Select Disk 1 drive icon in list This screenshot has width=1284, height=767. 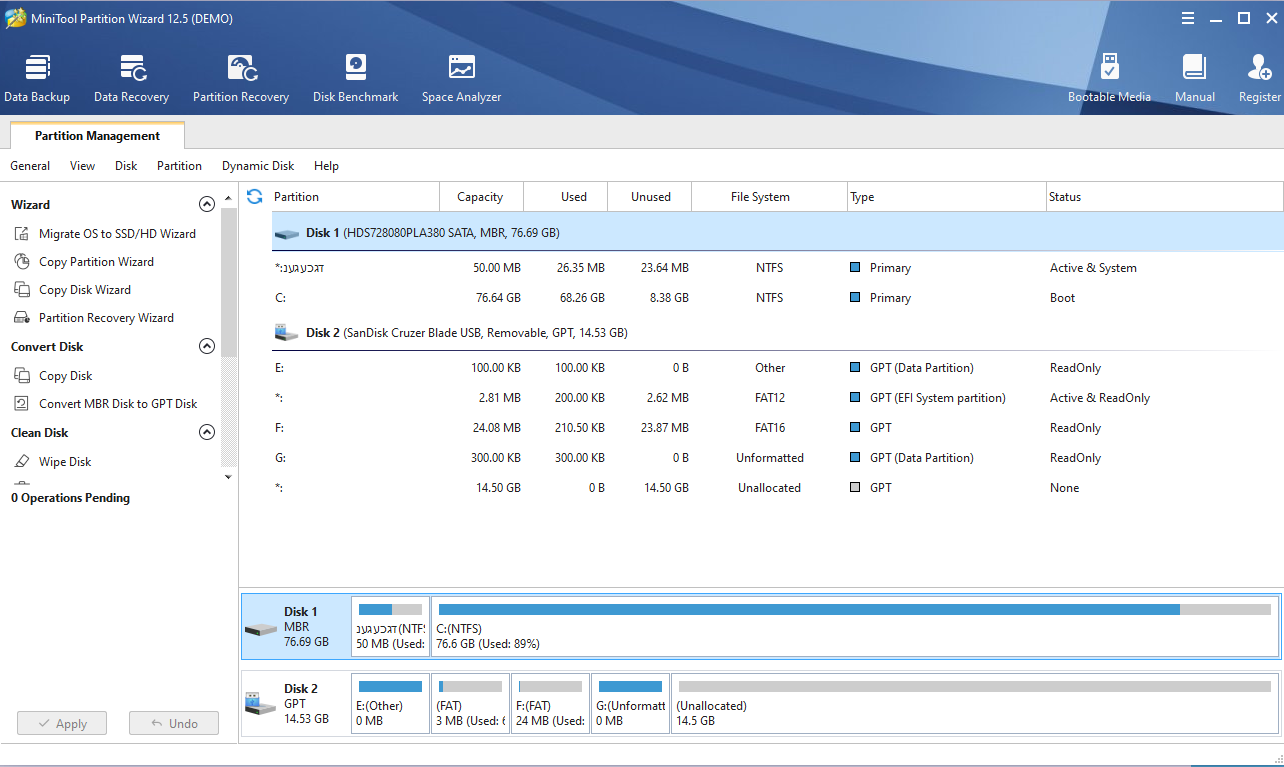point(287,234)
